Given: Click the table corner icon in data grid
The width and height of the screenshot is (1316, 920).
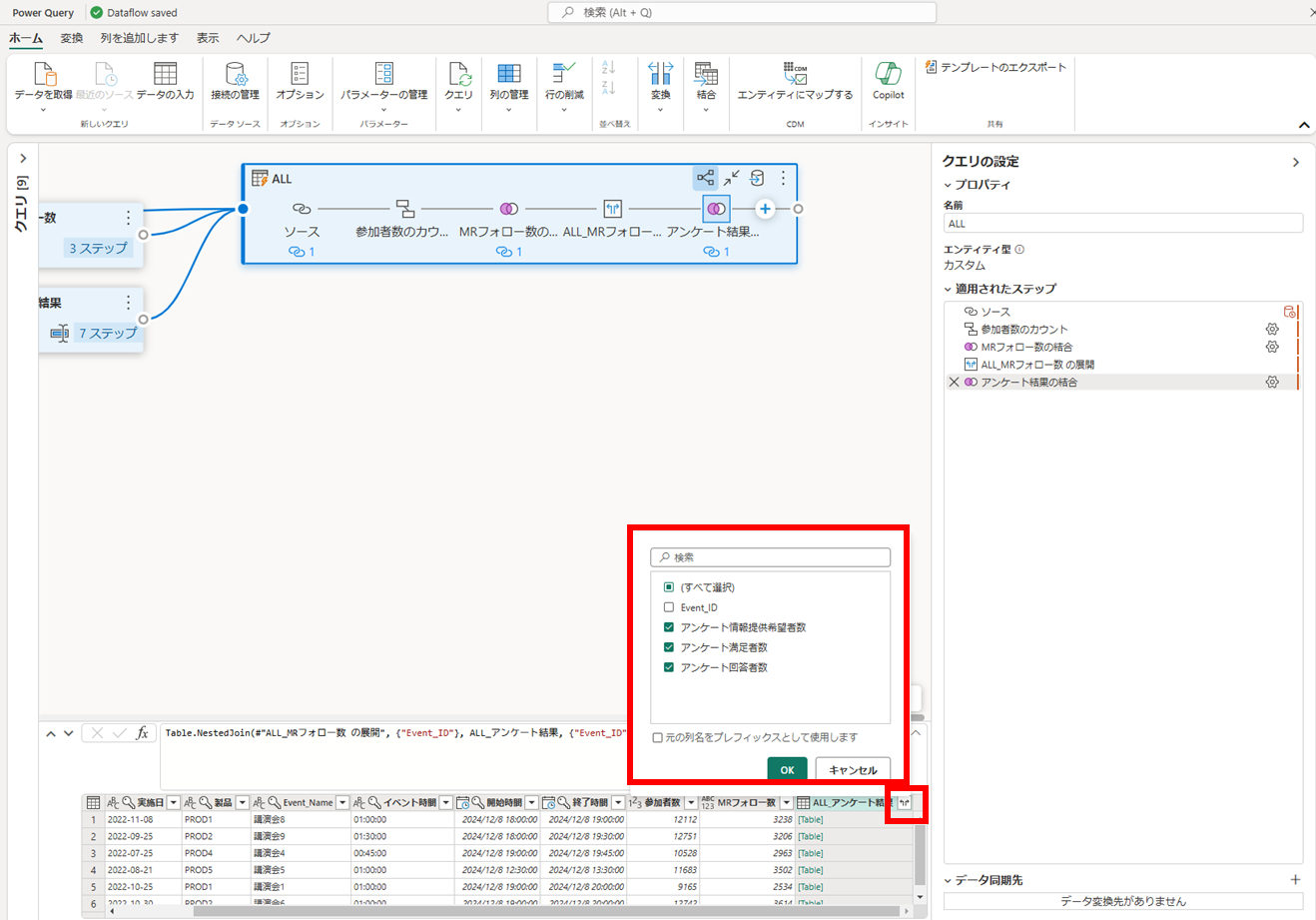Looking at the screenshot, I should [93, 802].
